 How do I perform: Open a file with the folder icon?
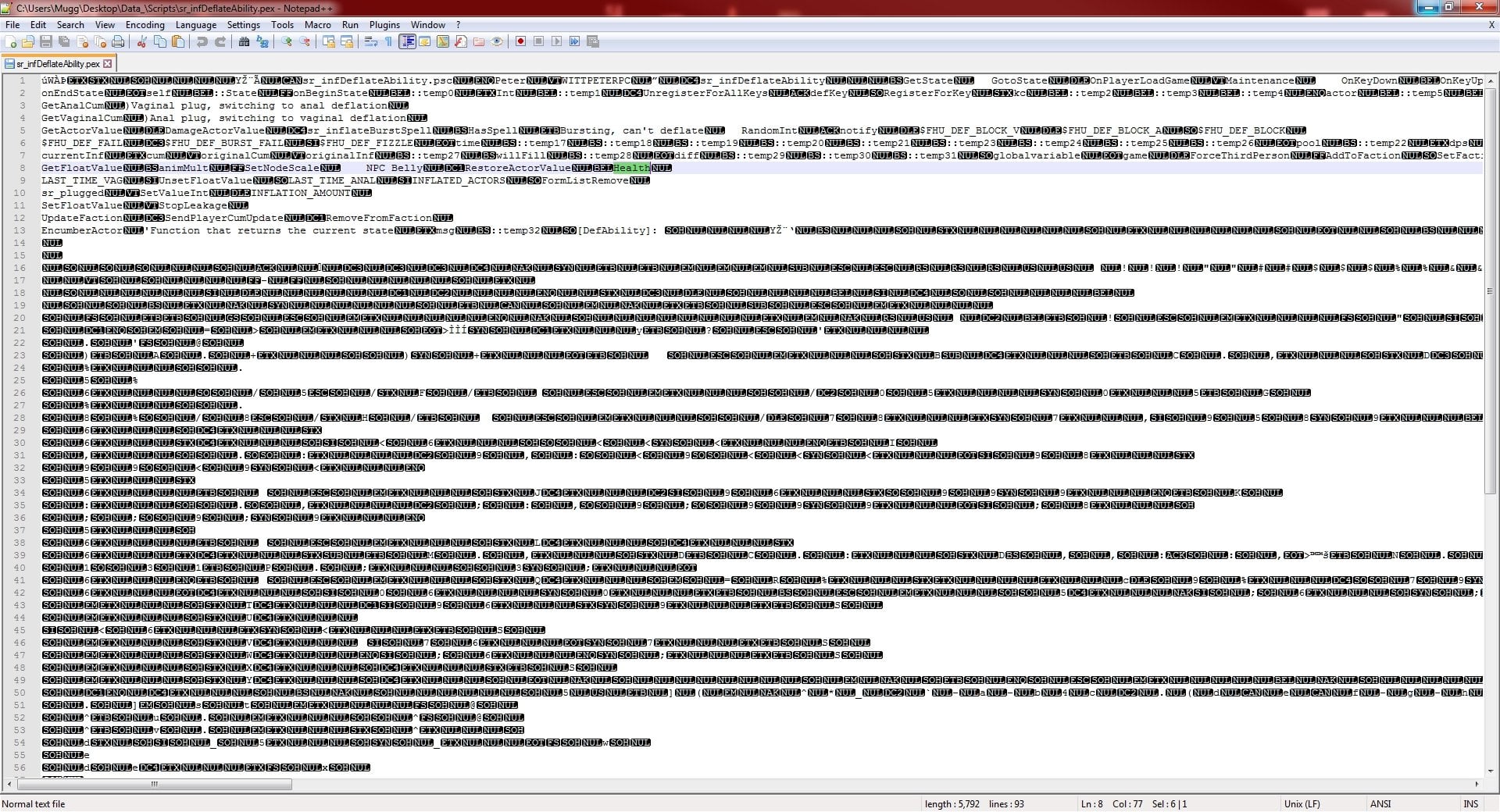(x=28, y=41)
